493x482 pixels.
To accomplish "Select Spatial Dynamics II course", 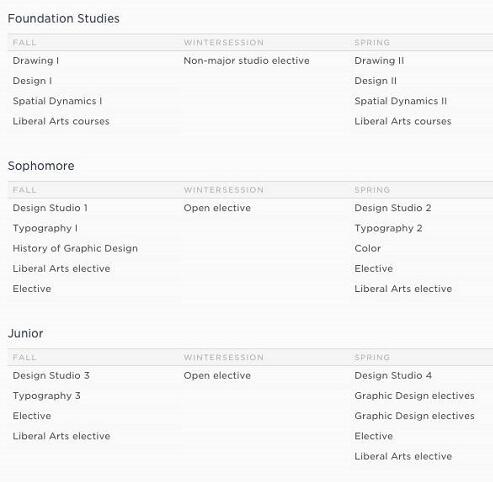I will [x=400, y=101].
